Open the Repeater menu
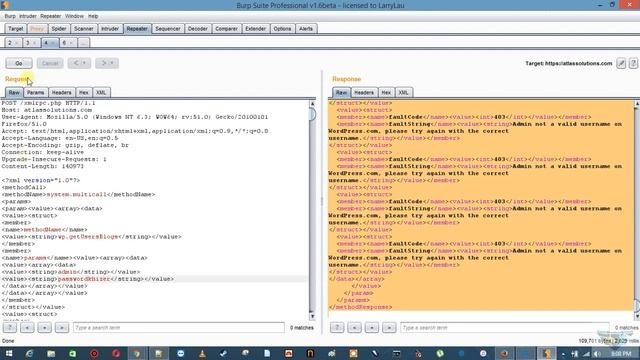Image resolution: width=640 pixels, height=360 pixels. (x=51, y=16)
